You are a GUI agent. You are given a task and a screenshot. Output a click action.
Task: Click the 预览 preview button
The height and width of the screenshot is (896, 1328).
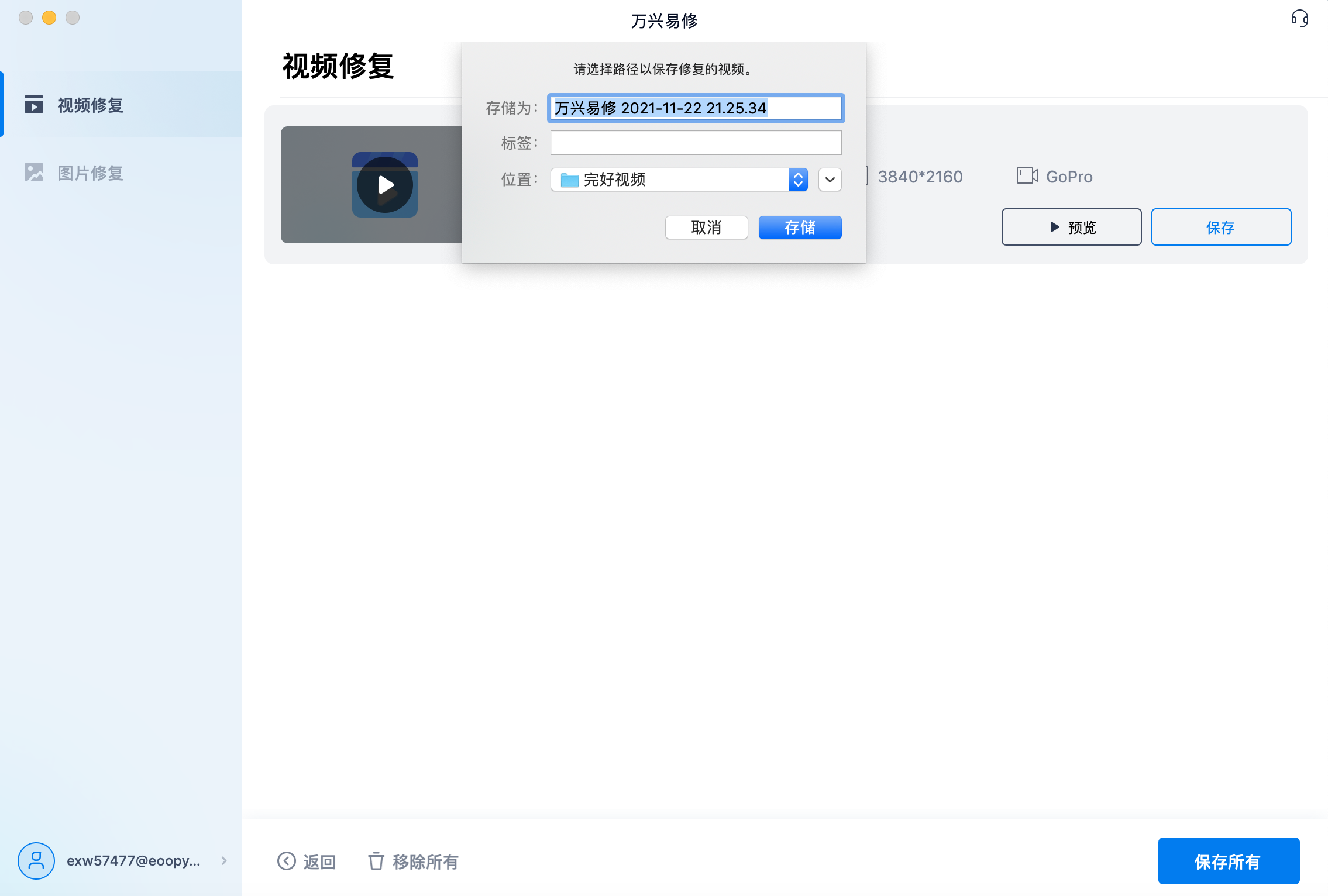1071,227
